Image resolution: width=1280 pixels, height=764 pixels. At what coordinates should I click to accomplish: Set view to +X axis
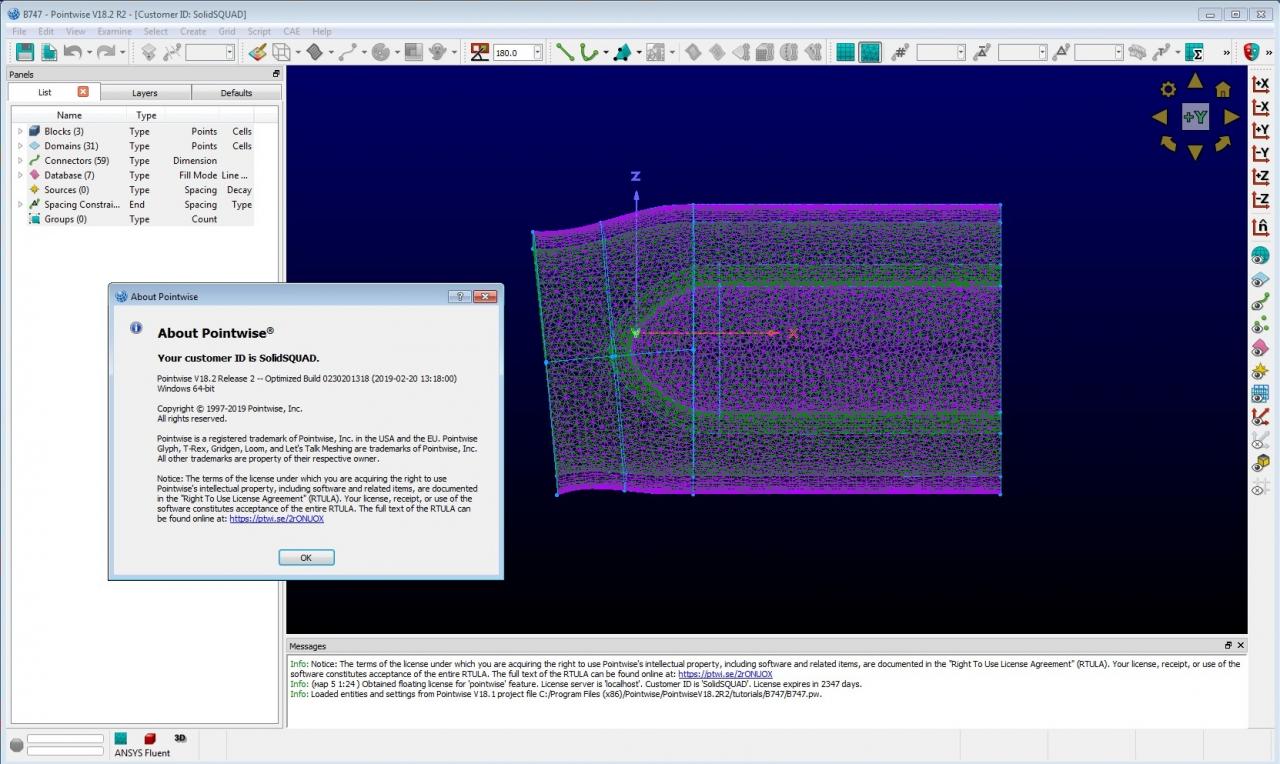coord(1260,84)
